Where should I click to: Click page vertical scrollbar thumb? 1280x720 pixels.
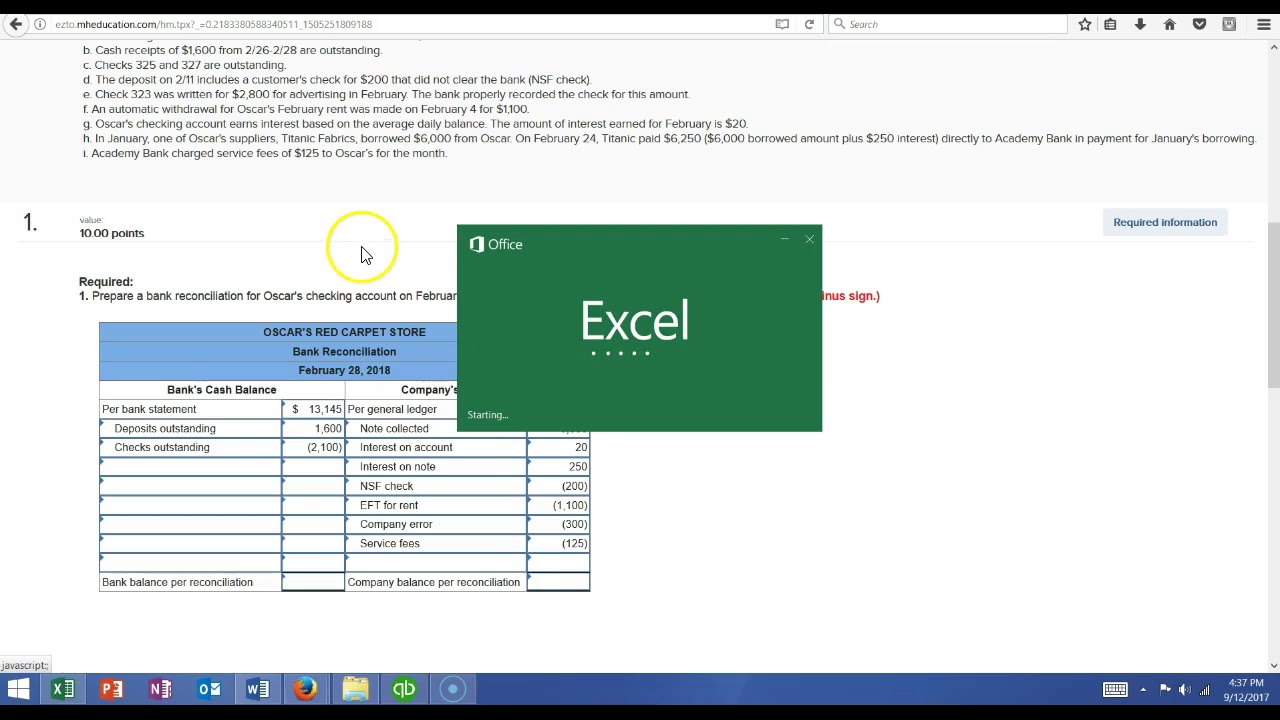point(1273,305)
